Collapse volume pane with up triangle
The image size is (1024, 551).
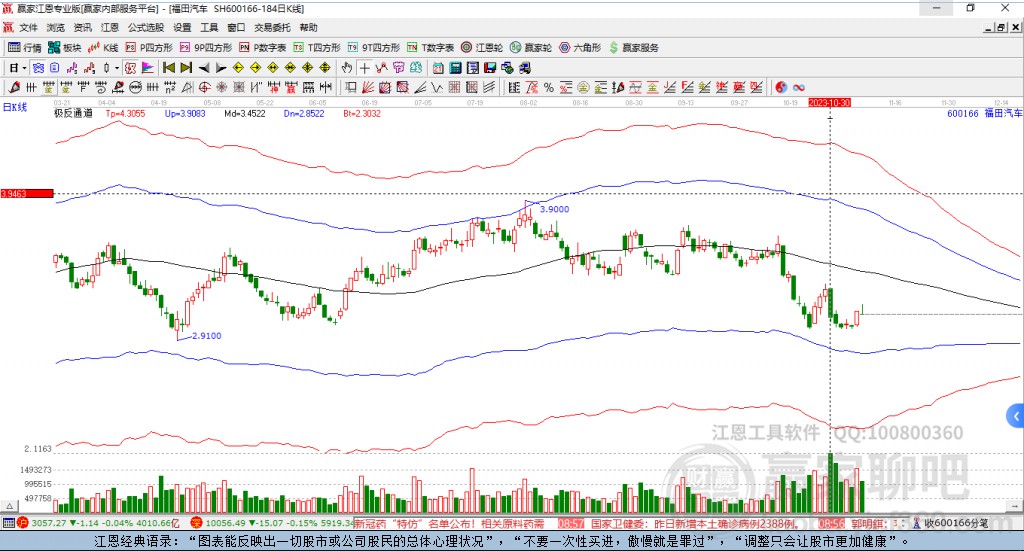(x=9, y=506)
